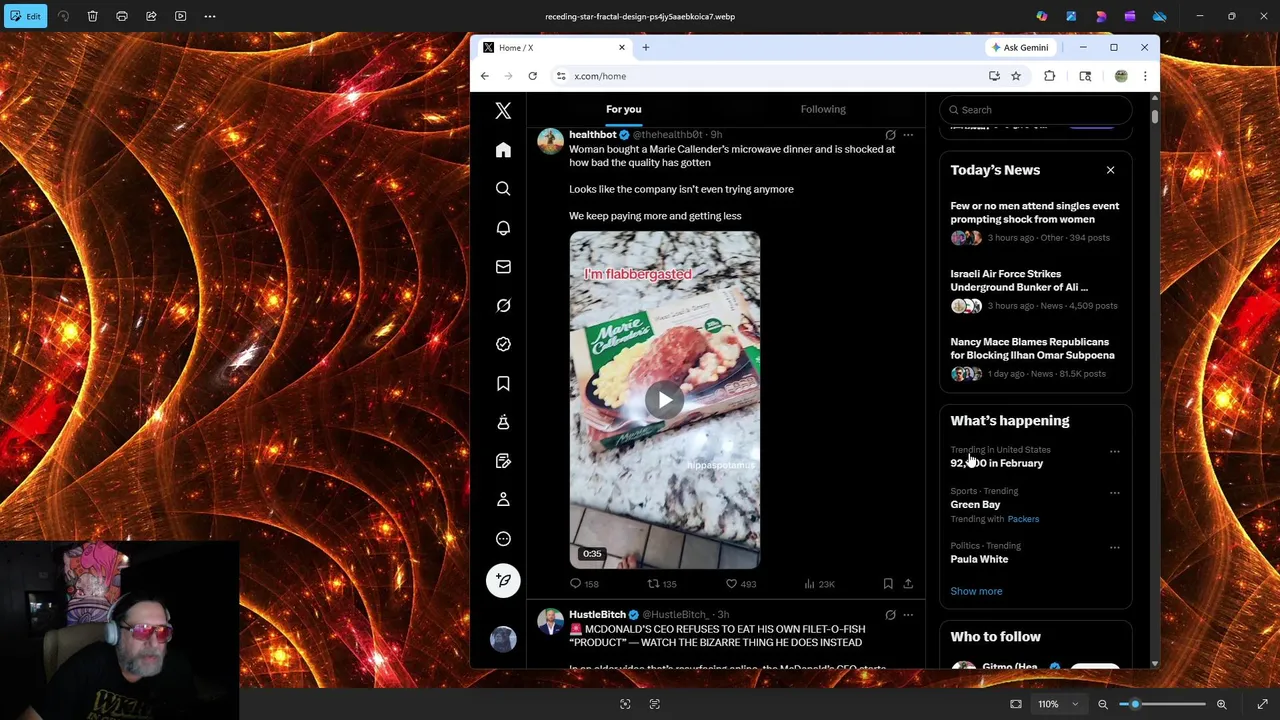
Task: Open the Chrome profile avatar
Action: pos(1121,76)
